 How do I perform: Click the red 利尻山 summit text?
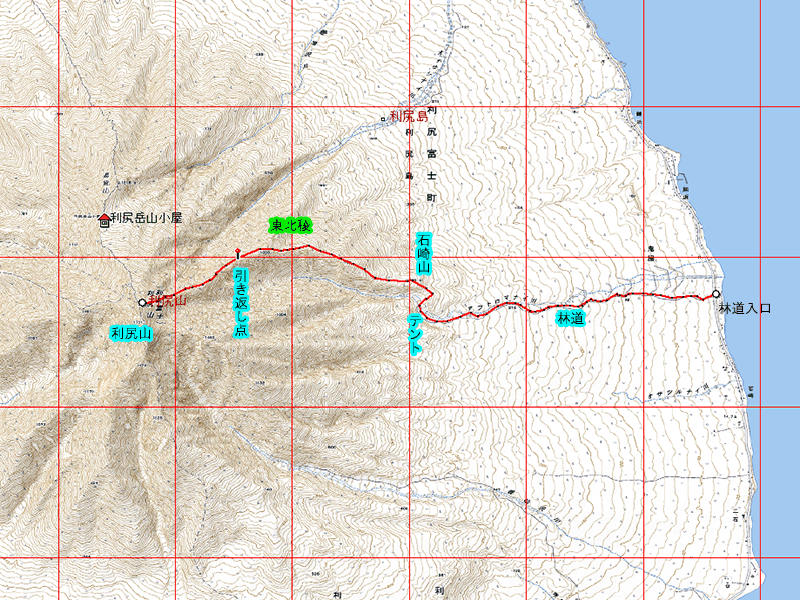point(167,300)
